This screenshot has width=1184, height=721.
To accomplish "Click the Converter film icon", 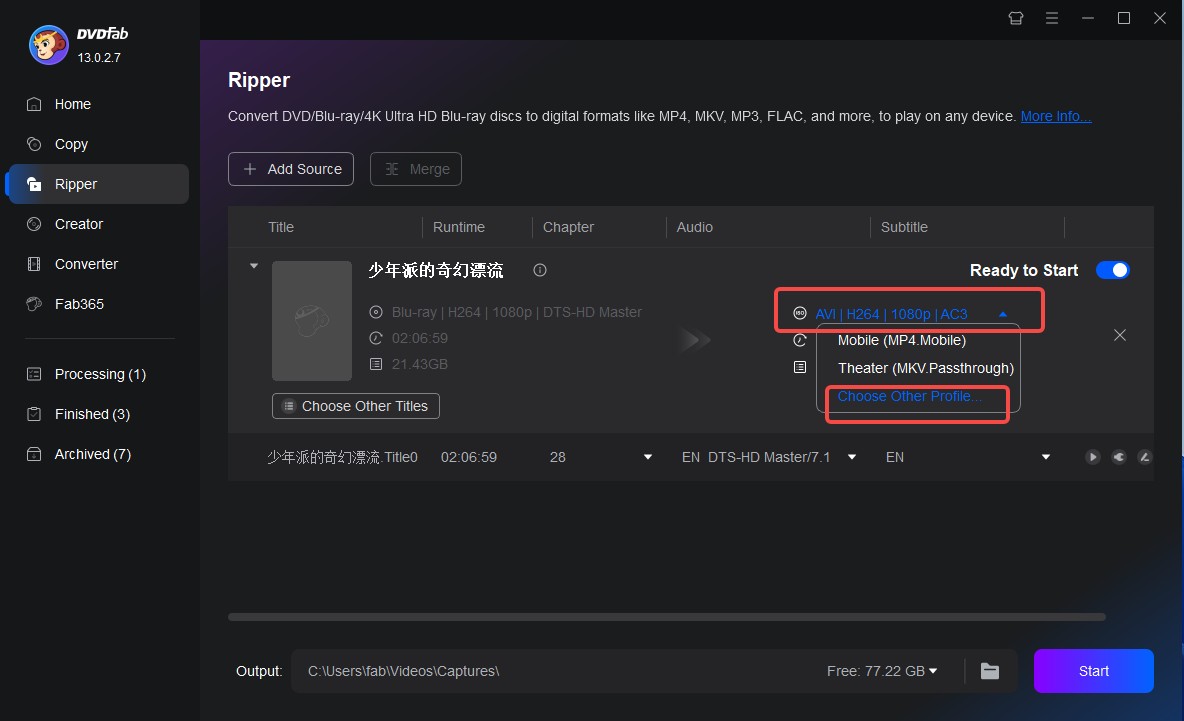I will pos(34,264).
